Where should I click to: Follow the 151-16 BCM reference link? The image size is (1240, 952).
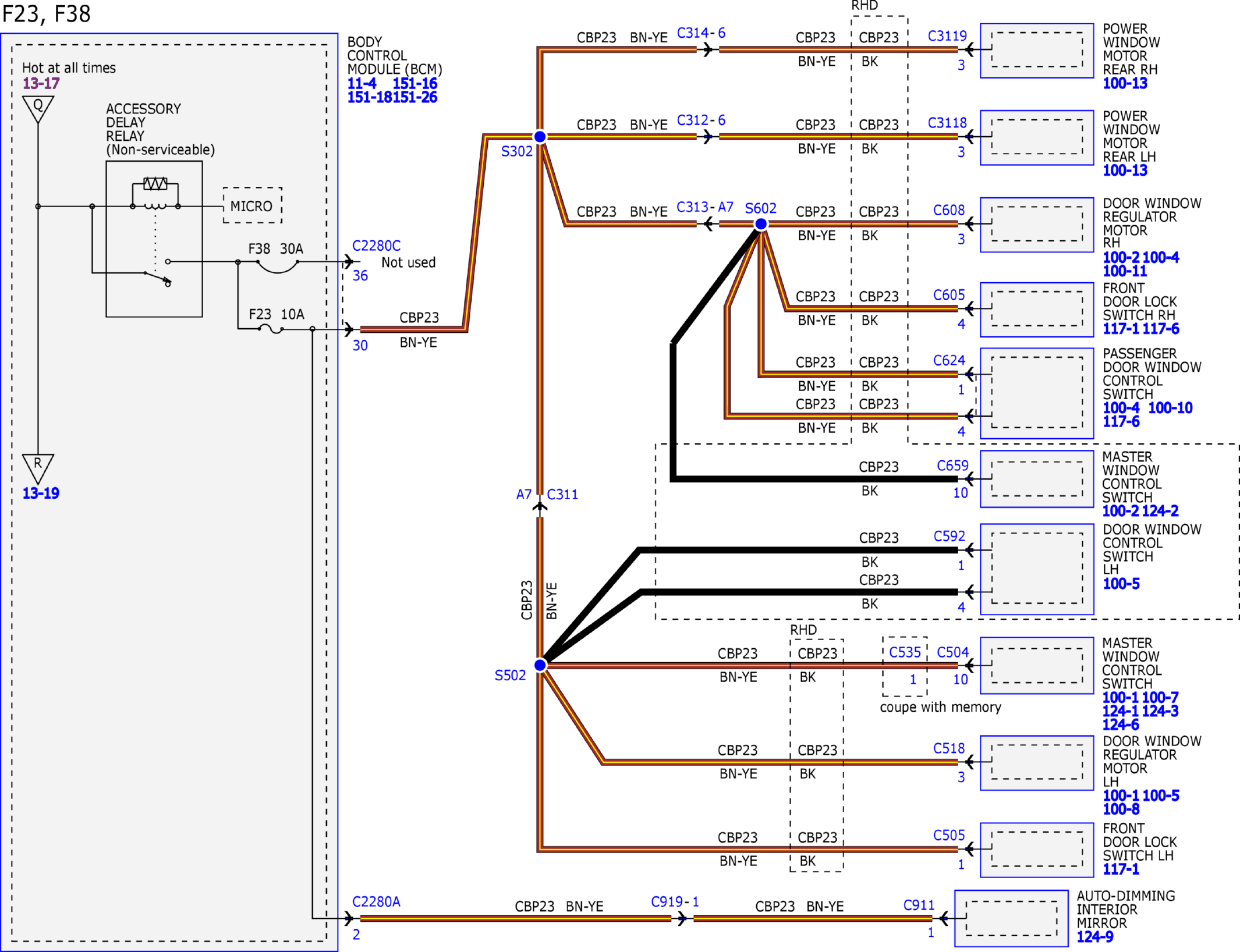point(414,83)
